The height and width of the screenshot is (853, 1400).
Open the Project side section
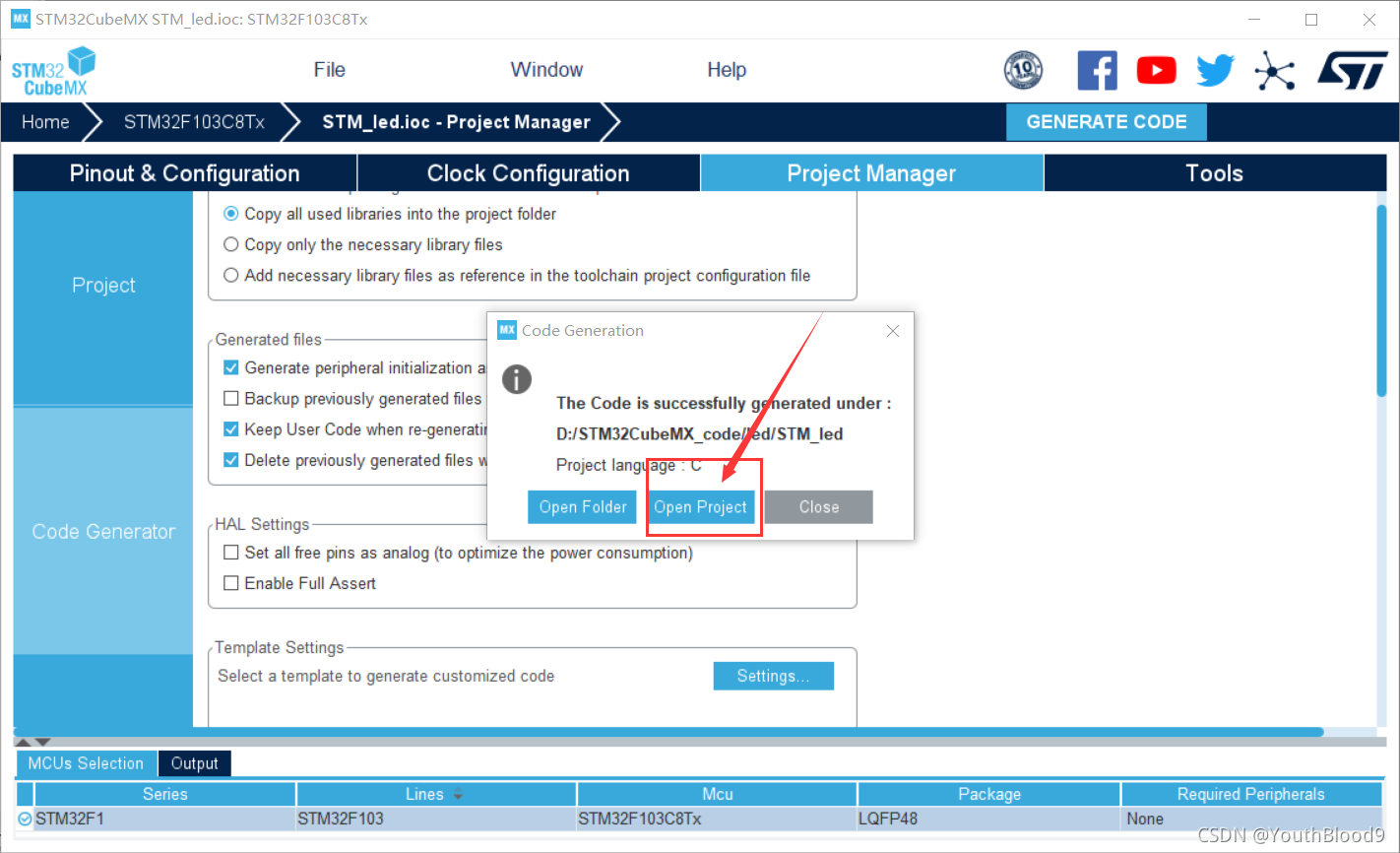[x=103, y=286]
